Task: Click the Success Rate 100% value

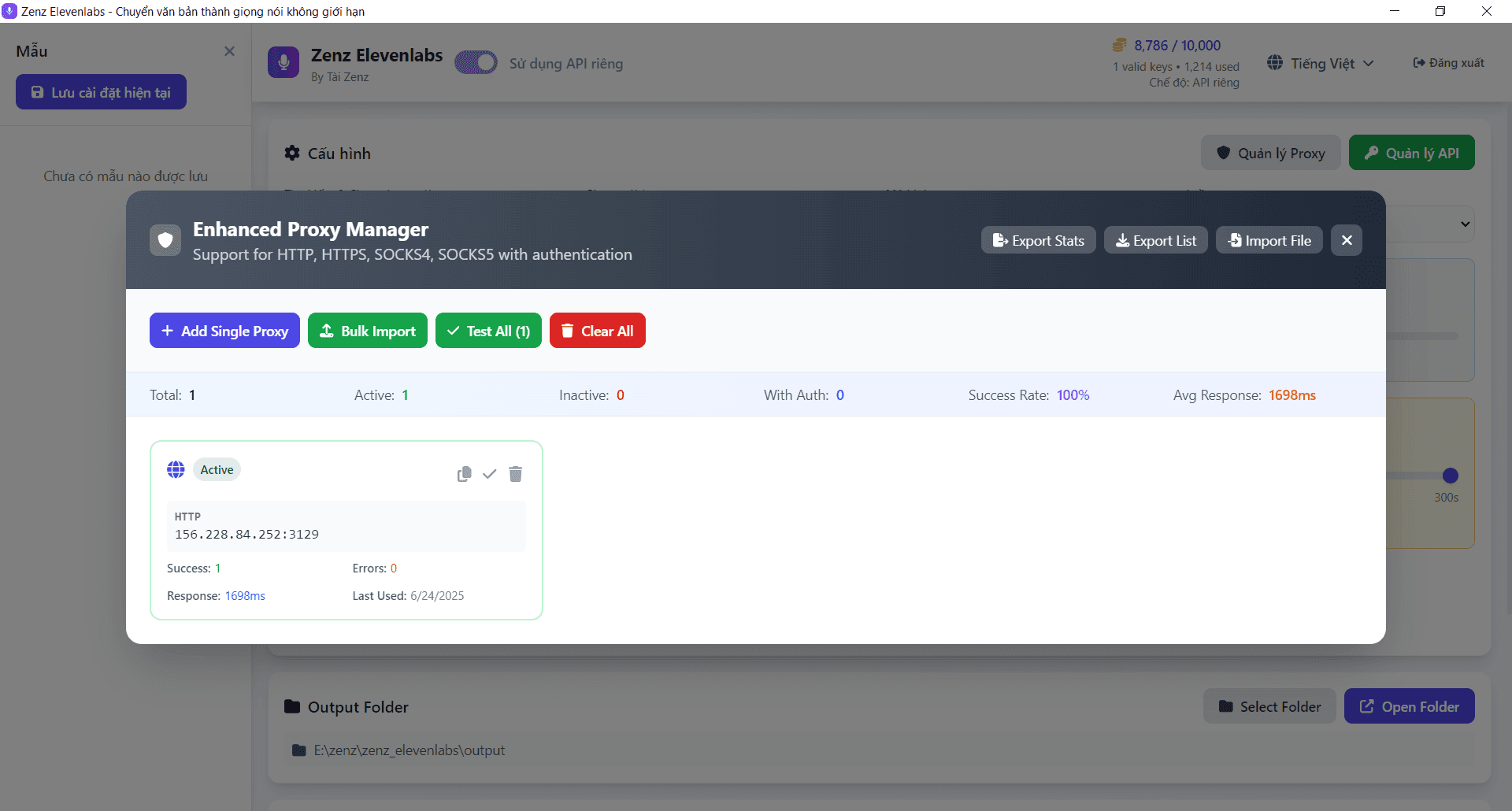Action: click(x=1073, y=395)
